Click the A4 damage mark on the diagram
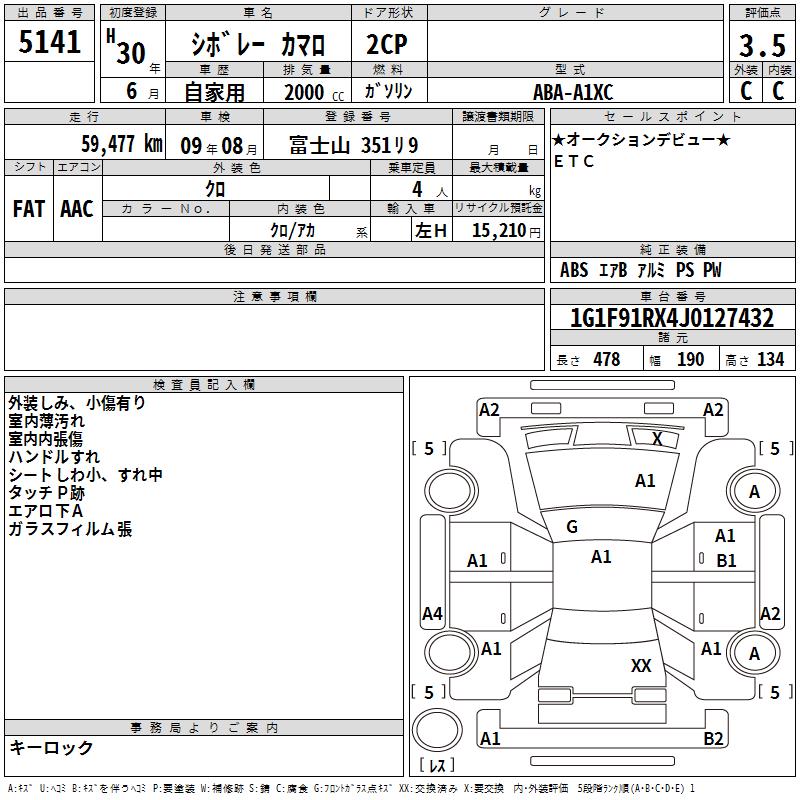The image size is (800, 800). 432,613
